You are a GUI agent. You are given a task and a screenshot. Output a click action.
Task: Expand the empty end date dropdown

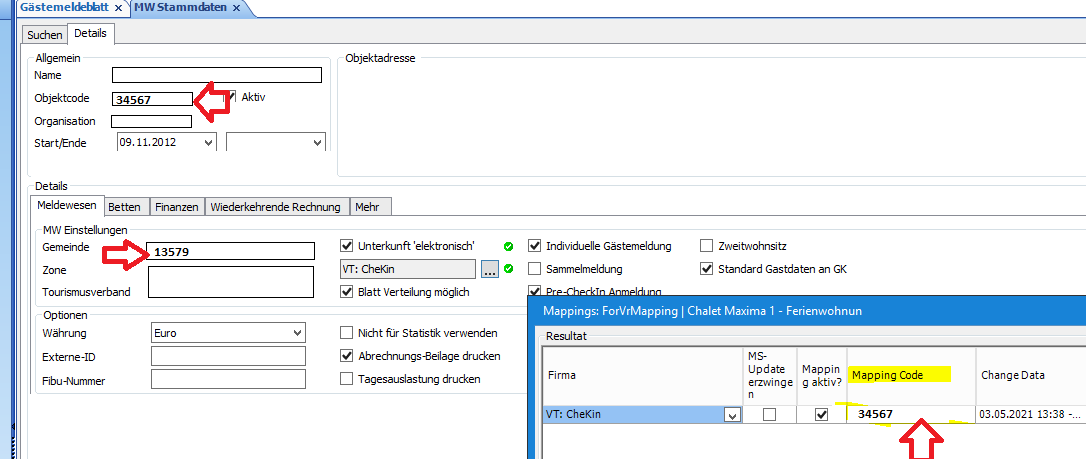(317, 143)
